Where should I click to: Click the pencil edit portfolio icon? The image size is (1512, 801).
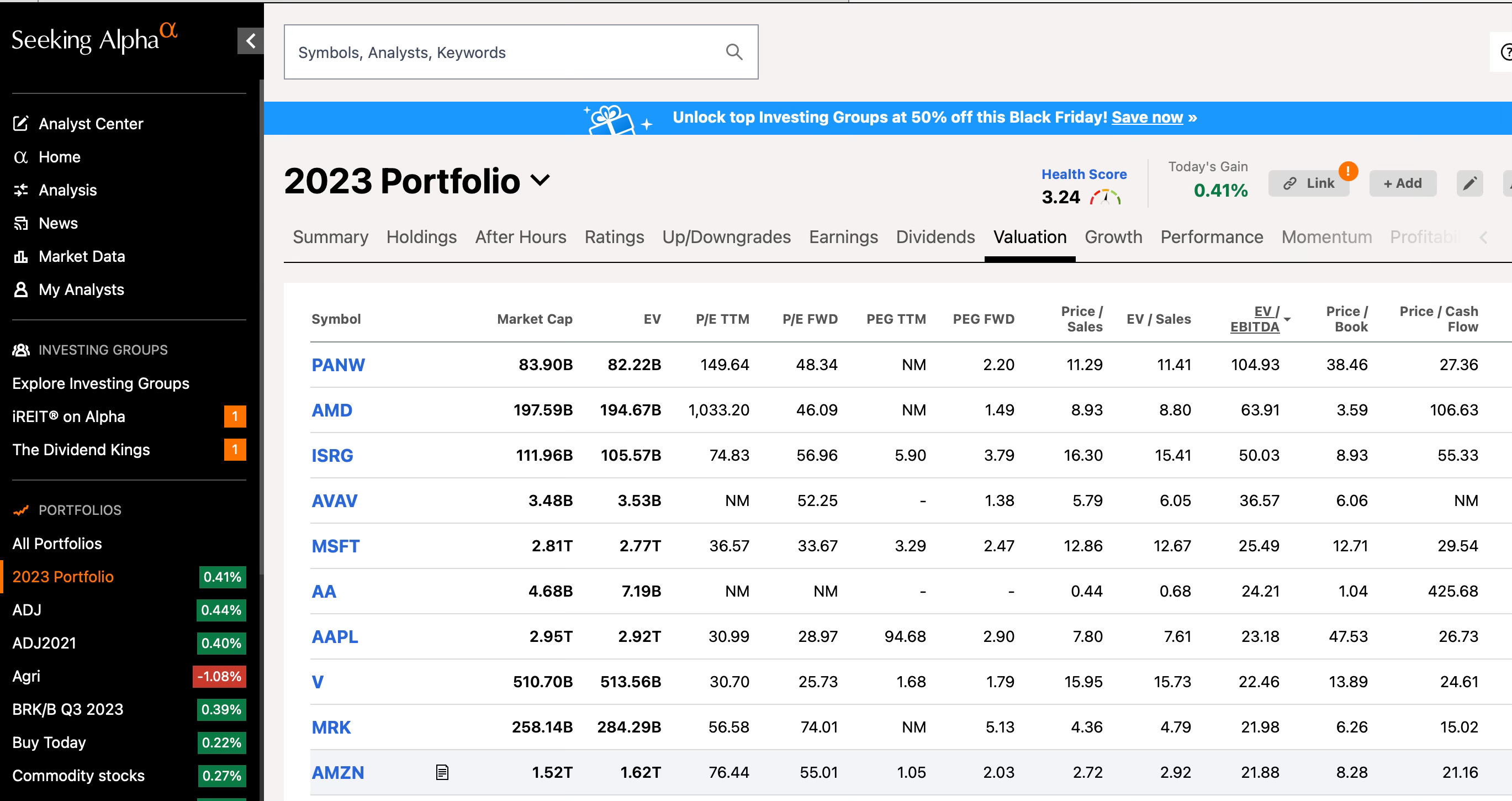point(1469,184)
